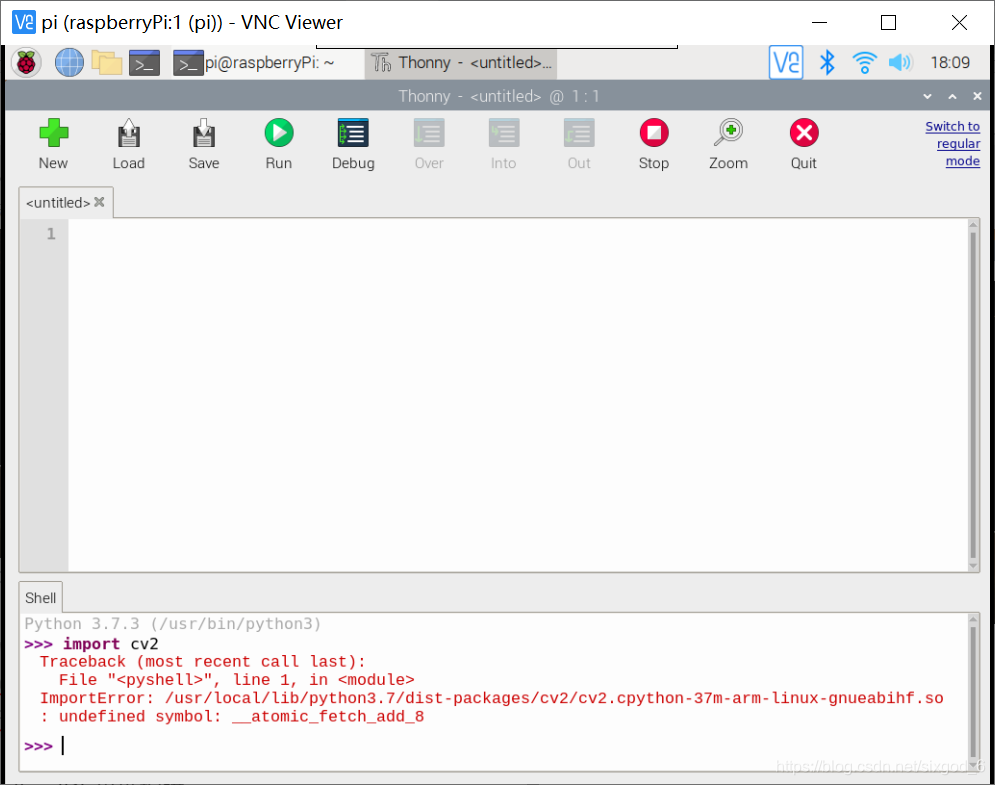This screenshot has height=785, width=995.
Task: Step Out toolbar icon
Action: click(579, 143)
